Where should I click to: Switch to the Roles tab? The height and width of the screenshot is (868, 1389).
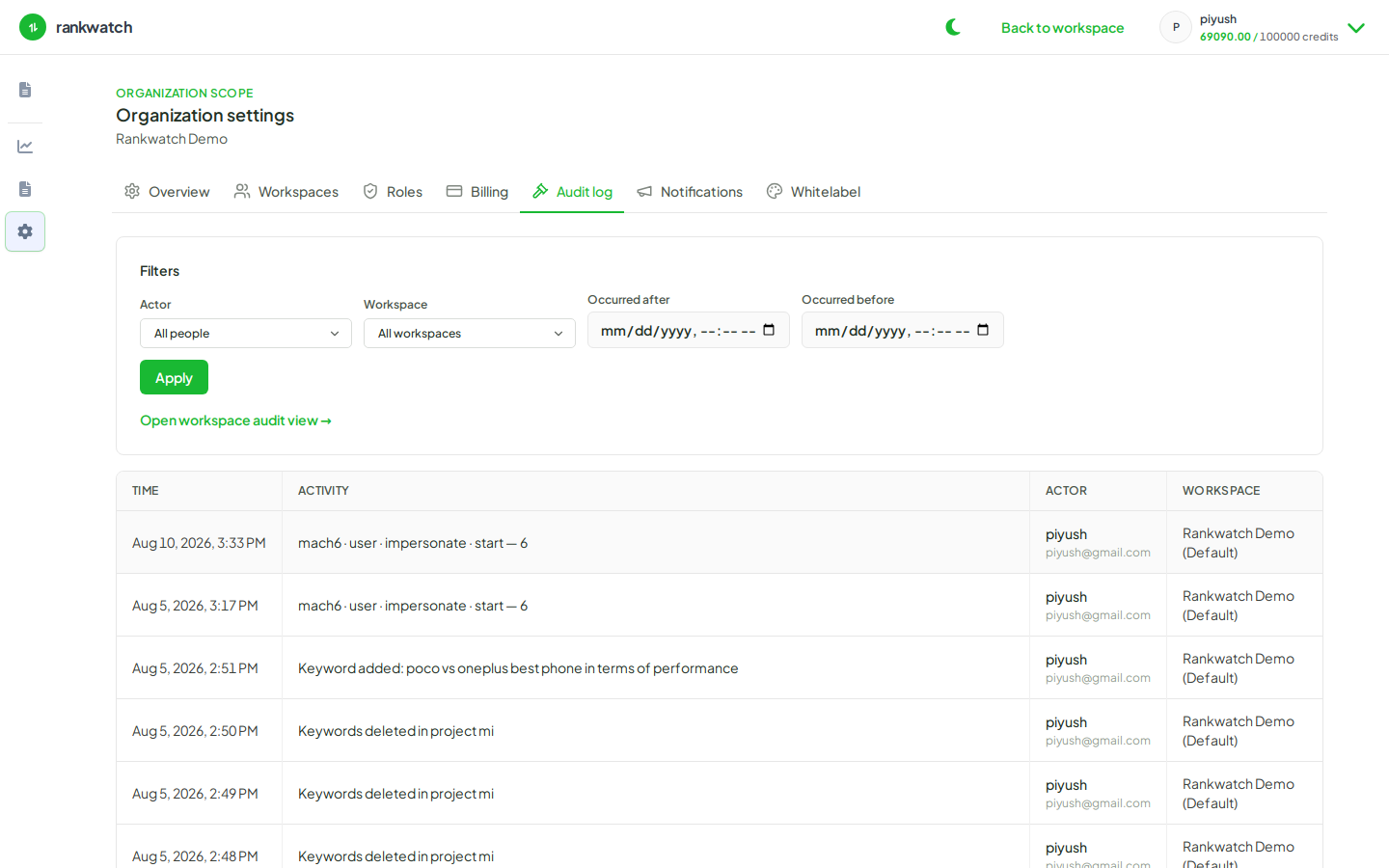(x=393, y=192)
